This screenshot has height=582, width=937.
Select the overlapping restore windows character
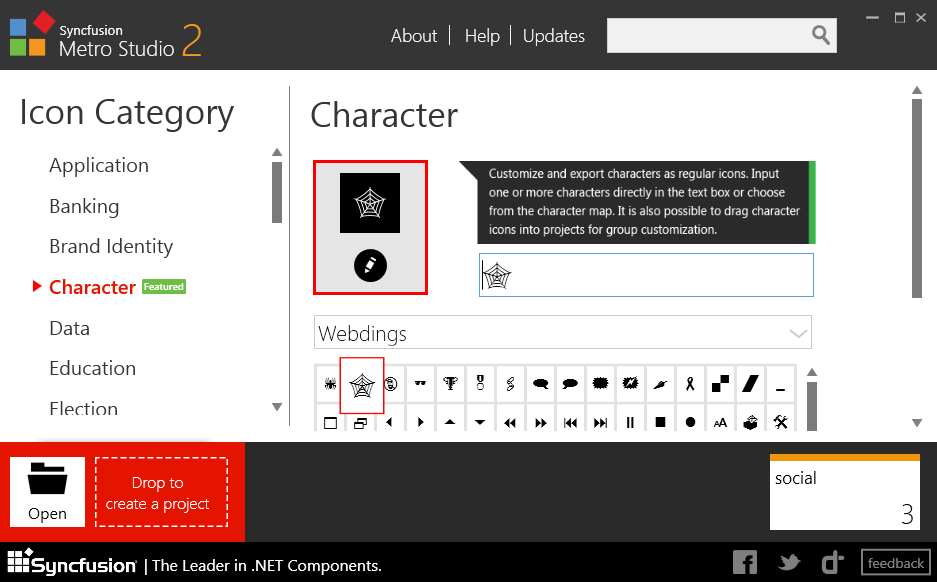pyautogui.click(x=360, y=422)
